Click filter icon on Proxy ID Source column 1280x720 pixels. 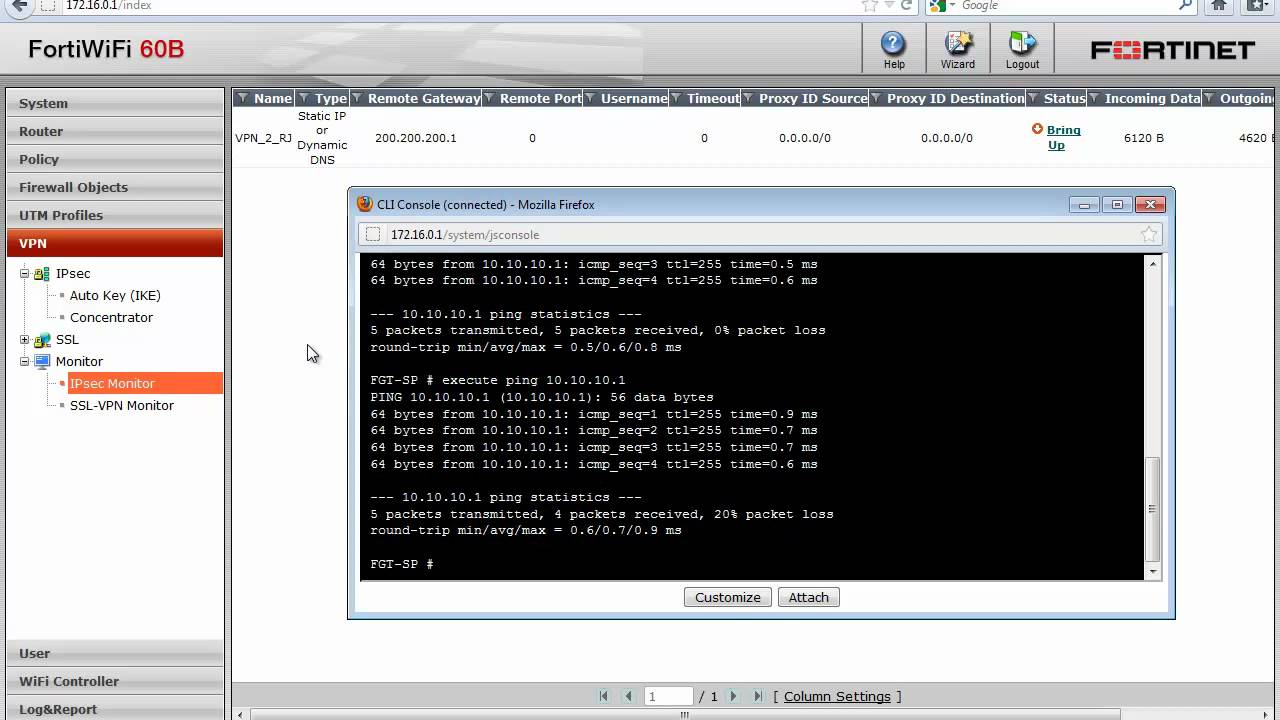pyautogui.click(x=748, y=98)
